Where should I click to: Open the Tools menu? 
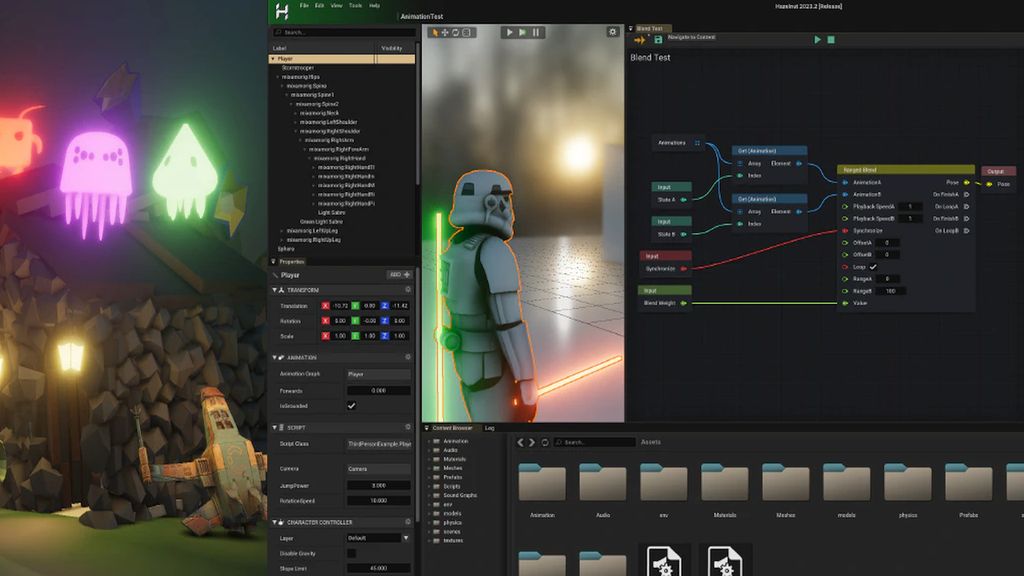355,5
